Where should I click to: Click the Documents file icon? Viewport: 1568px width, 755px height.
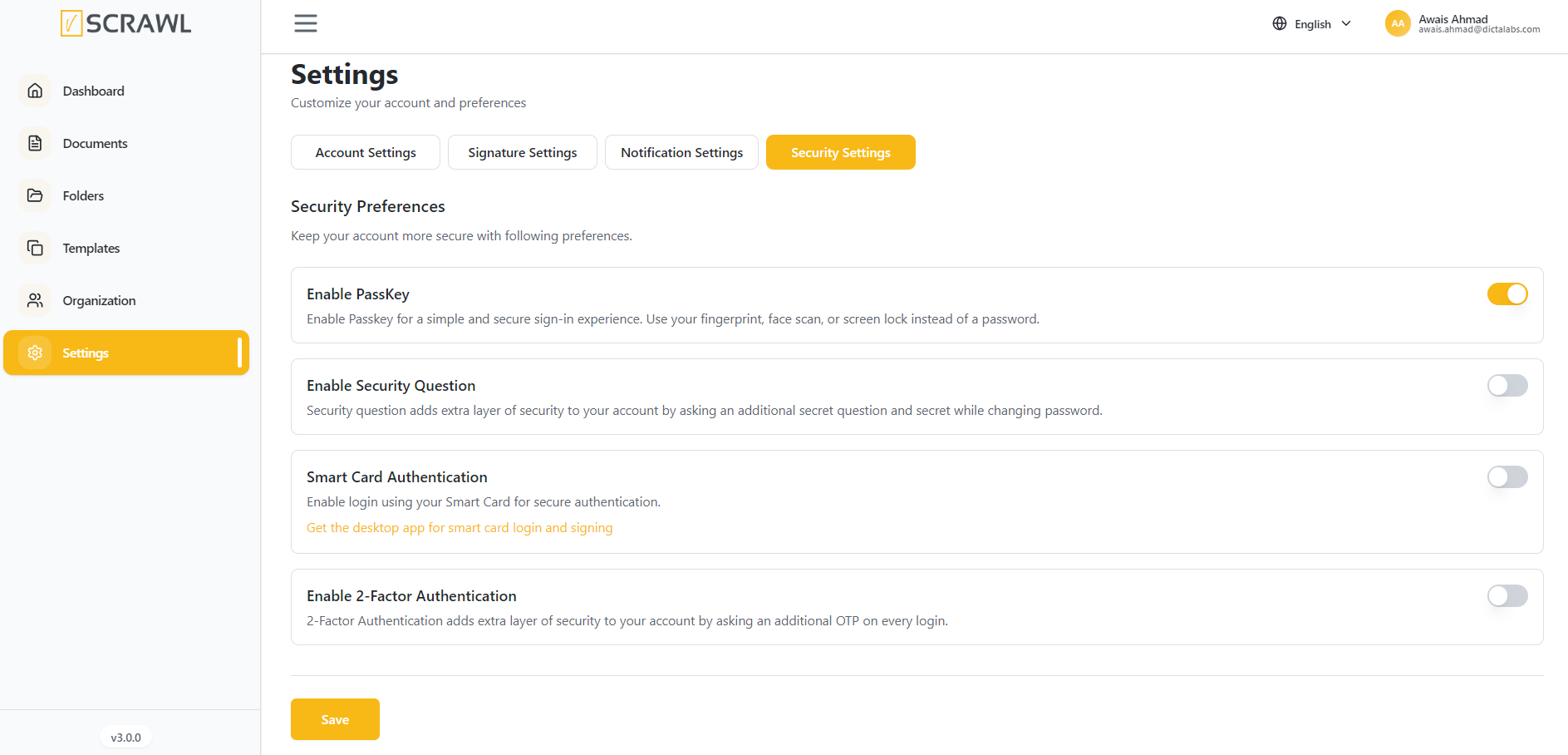(35, 143)
